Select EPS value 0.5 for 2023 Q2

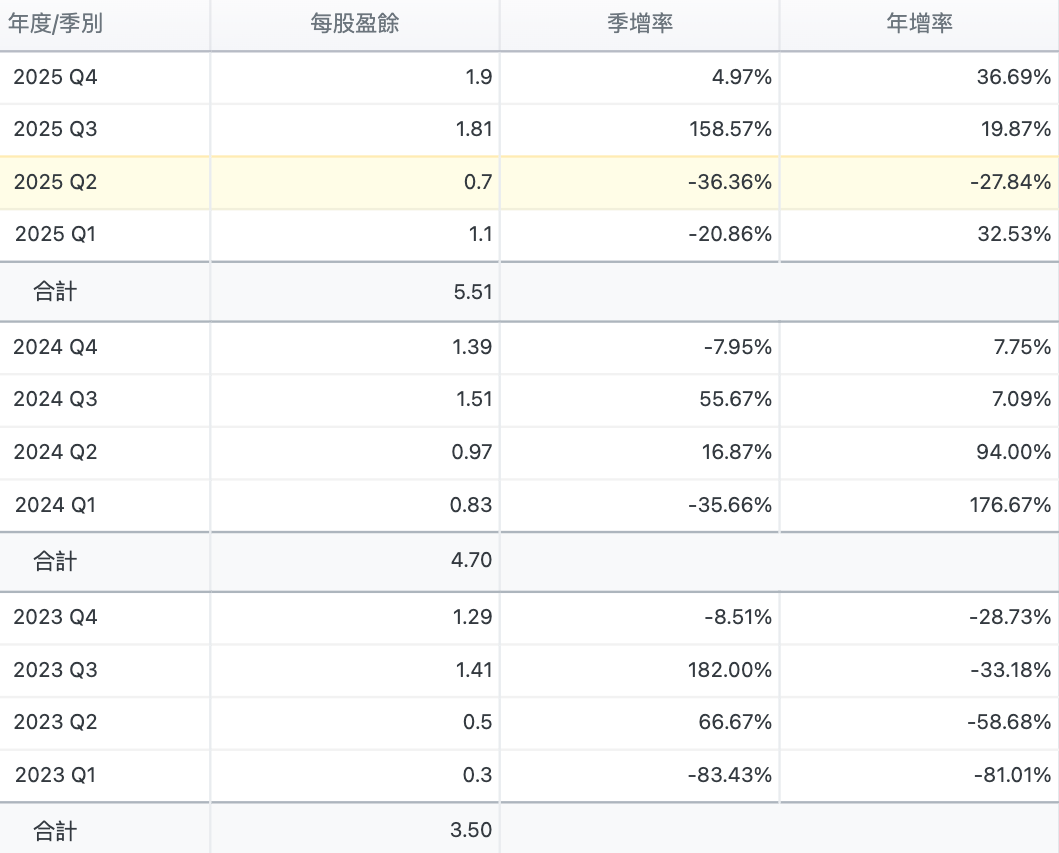[x=477, y=722]
